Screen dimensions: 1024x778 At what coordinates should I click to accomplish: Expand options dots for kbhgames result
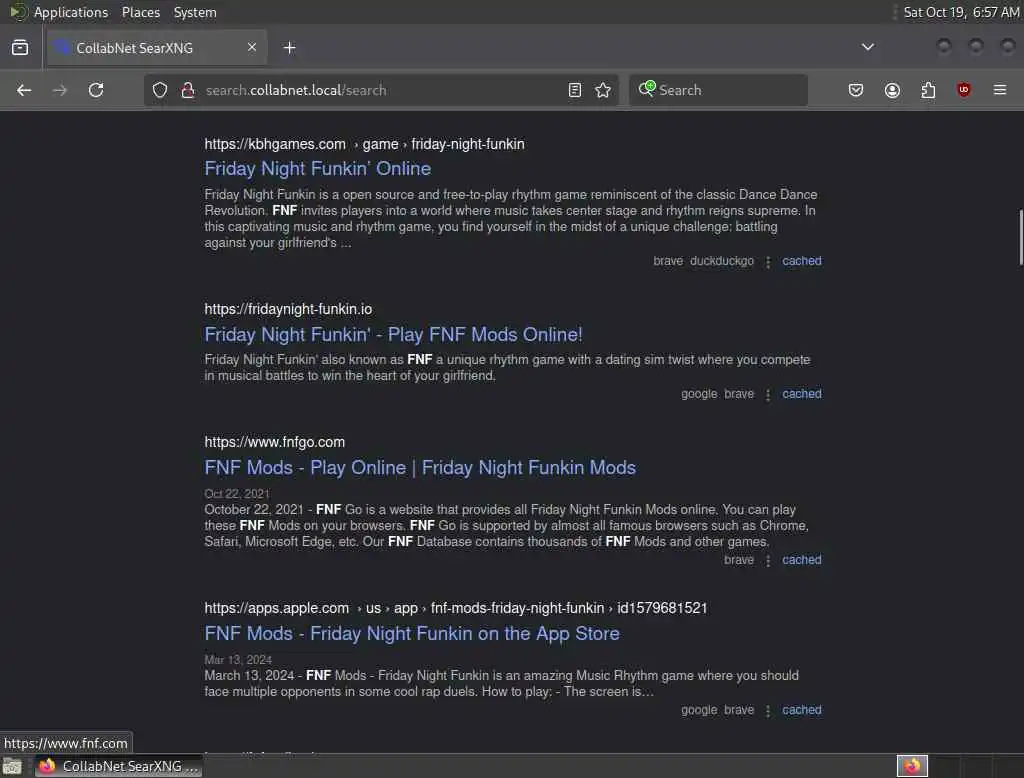768,262
